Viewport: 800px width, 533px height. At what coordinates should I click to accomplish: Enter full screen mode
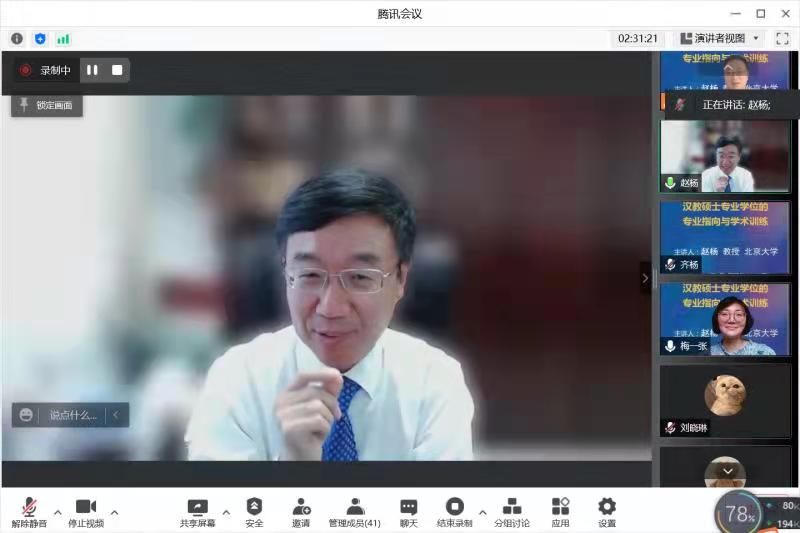pyautogui.click(x=782, y=38)
